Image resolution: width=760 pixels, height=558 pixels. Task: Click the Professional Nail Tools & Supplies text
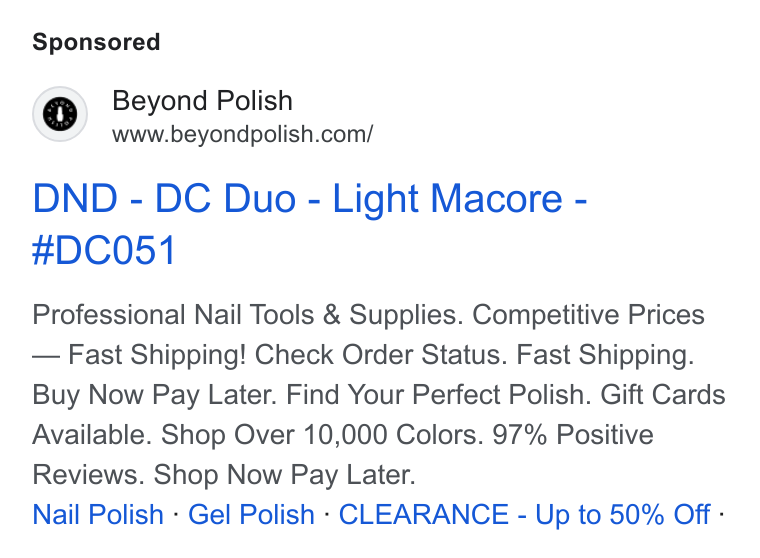(x=245, y=315)
